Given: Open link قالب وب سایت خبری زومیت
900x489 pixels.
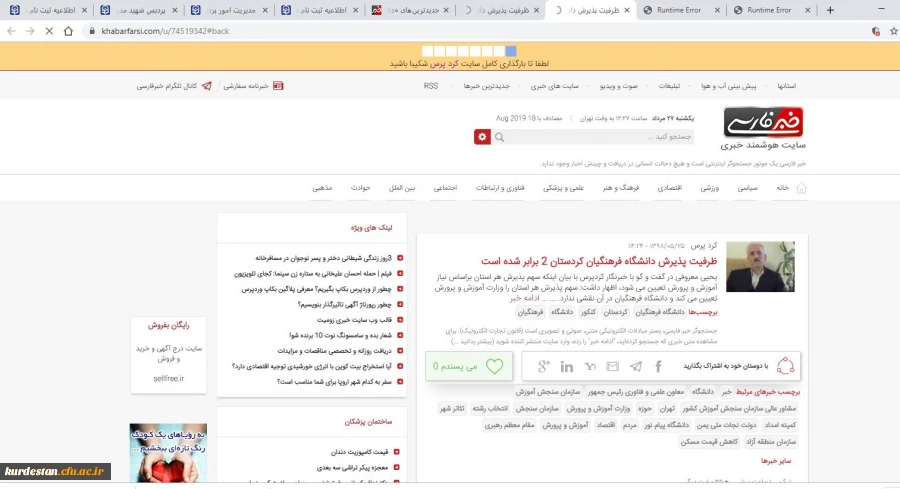Looking at the screenshot, I should click(354, 320).
